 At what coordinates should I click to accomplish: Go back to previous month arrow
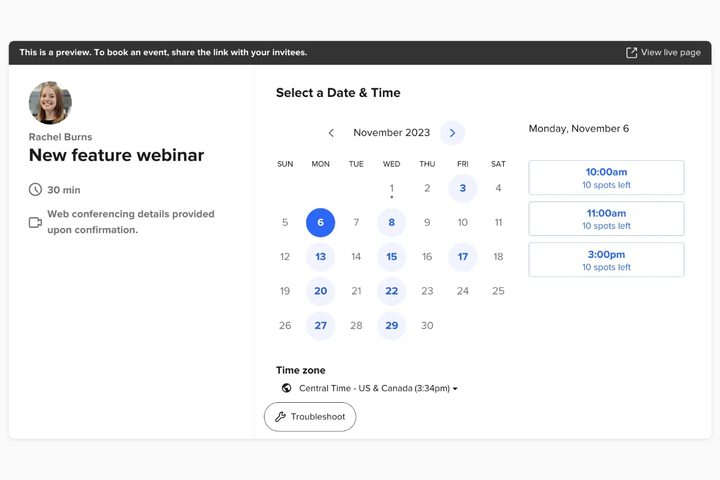pyautogui.click(x=331, y=133)
